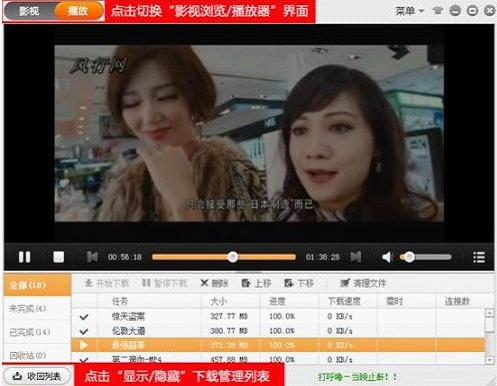The image size is (497, 386).
Task: Skip to the next video
Action: [x=356, y=257]
